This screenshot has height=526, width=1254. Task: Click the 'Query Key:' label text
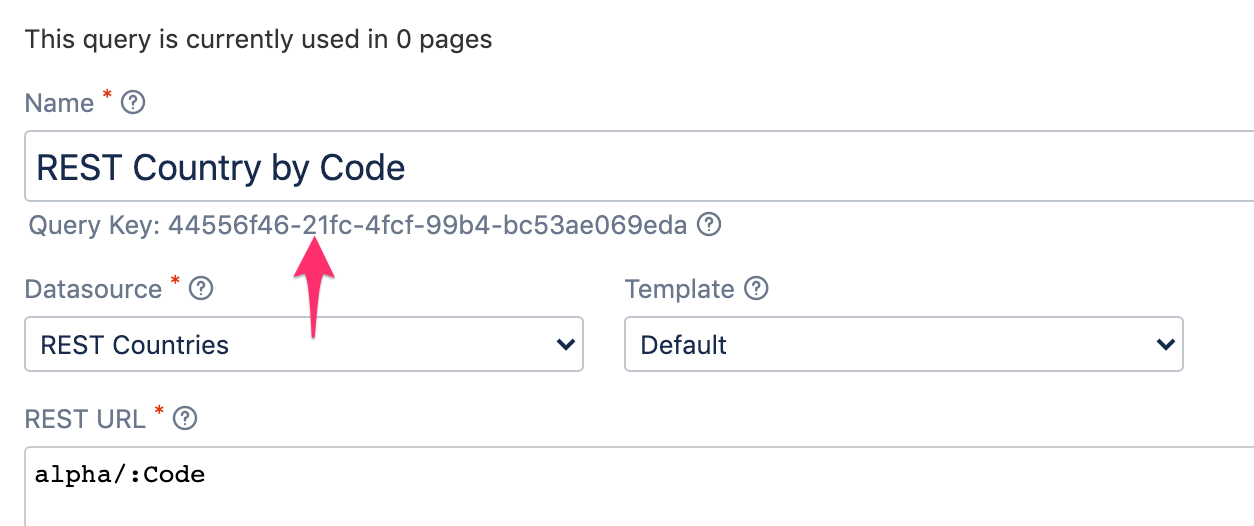pos(94,225)
